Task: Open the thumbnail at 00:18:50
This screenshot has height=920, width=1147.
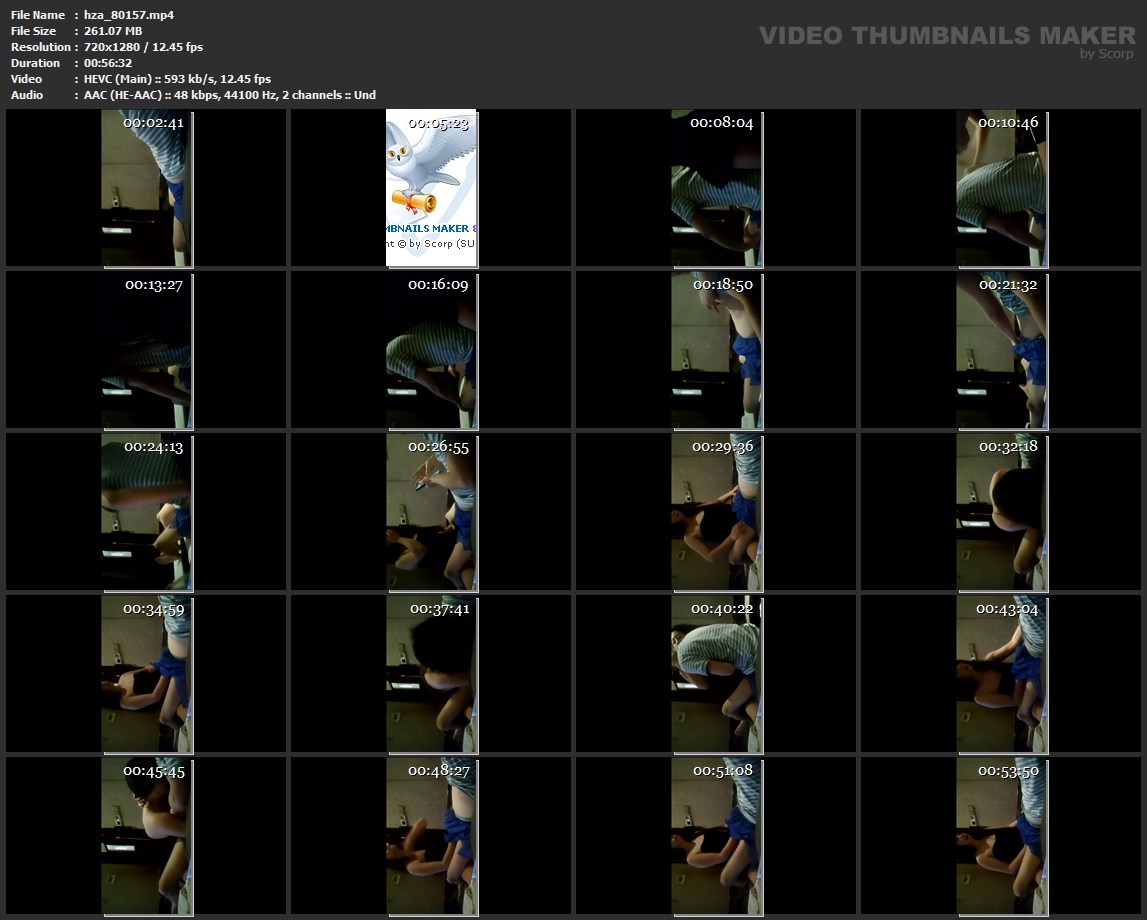Action: (716, 350)
